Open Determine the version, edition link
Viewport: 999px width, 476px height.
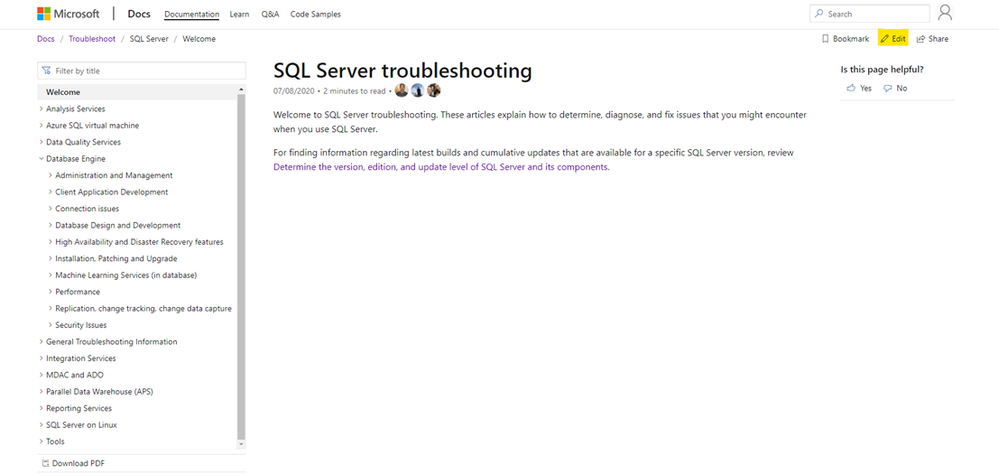[x=441, y=168]
